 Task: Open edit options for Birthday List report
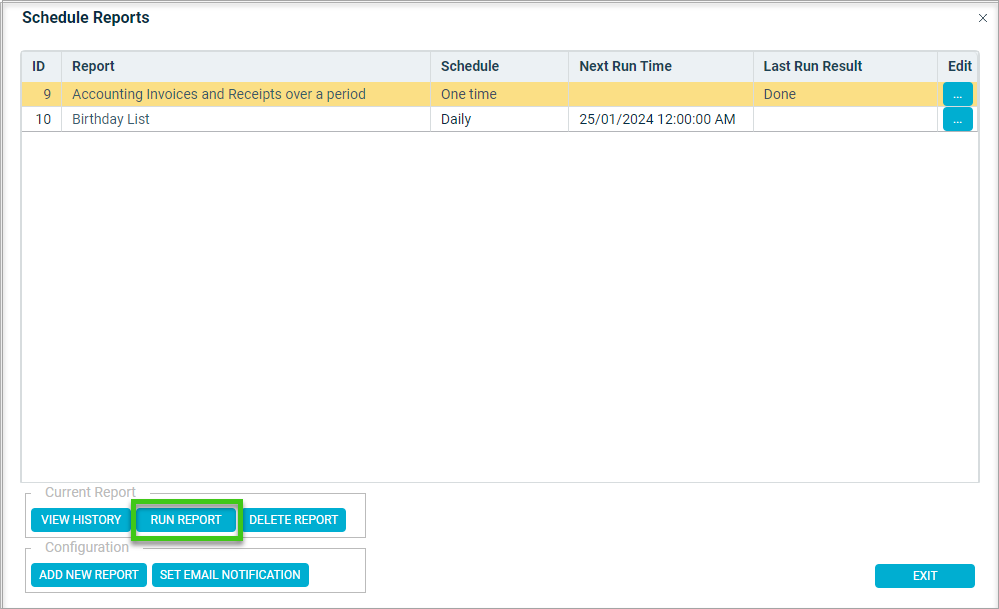958,119
